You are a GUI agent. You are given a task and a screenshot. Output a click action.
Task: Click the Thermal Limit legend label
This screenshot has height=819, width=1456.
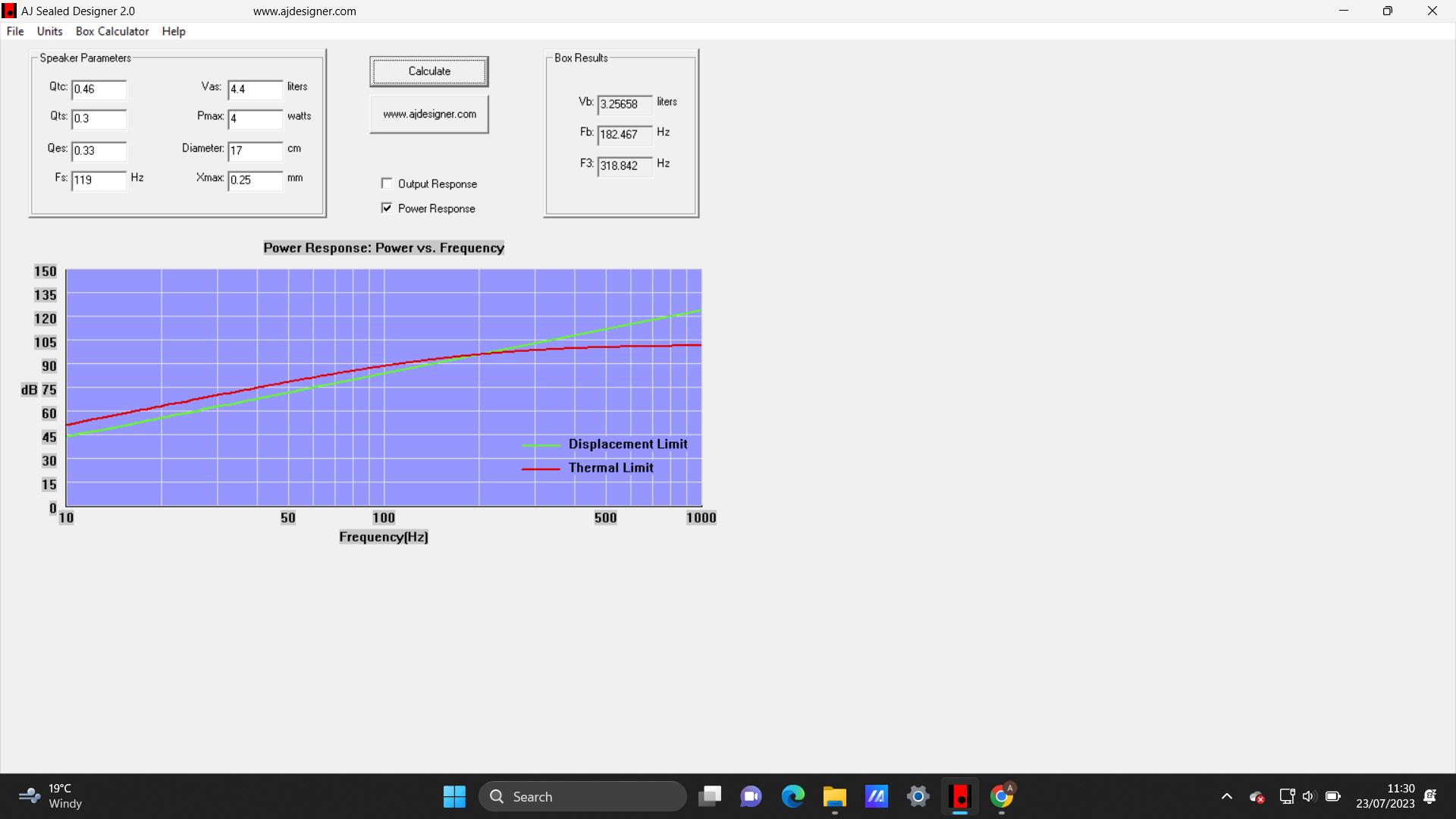point(610,468)
